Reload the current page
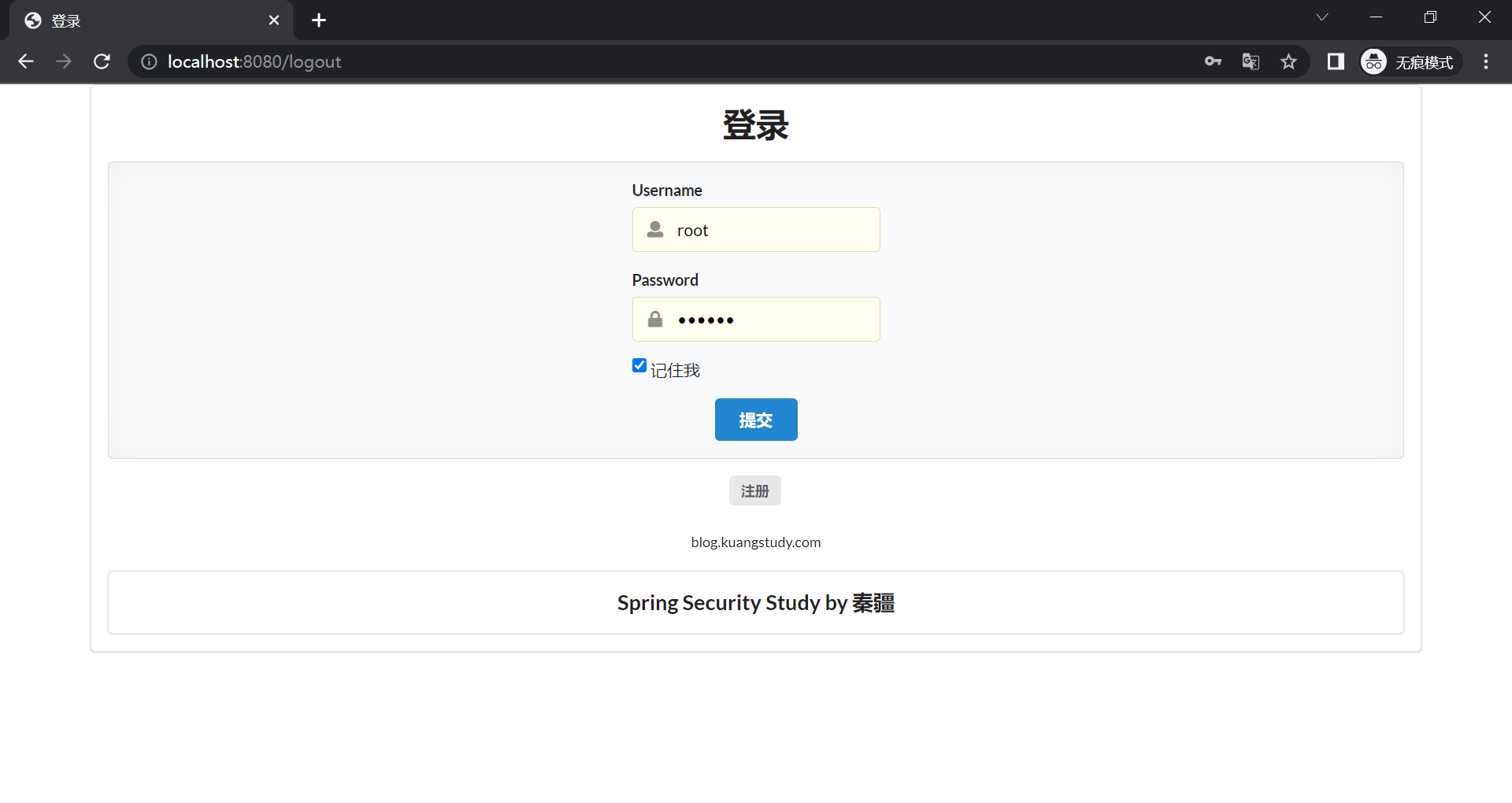Viewport: 1512px width, 803px height. click(102, 61)
